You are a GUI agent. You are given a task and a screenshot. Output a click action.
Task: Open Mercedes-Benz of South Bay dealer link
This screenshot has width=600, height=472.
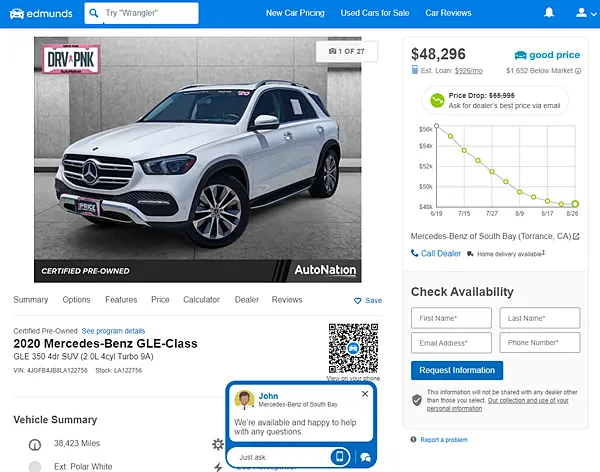tap(491, 236)
